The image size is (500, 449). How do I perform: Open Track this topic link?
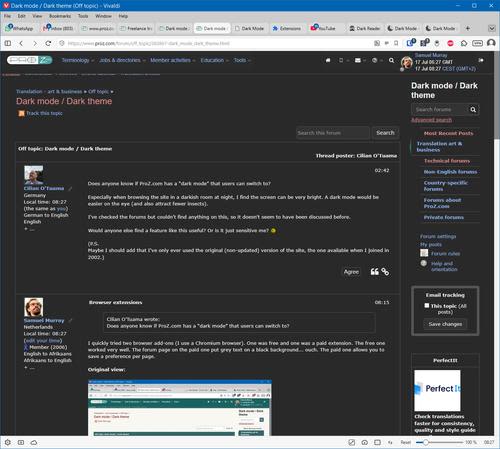point(44,113)
